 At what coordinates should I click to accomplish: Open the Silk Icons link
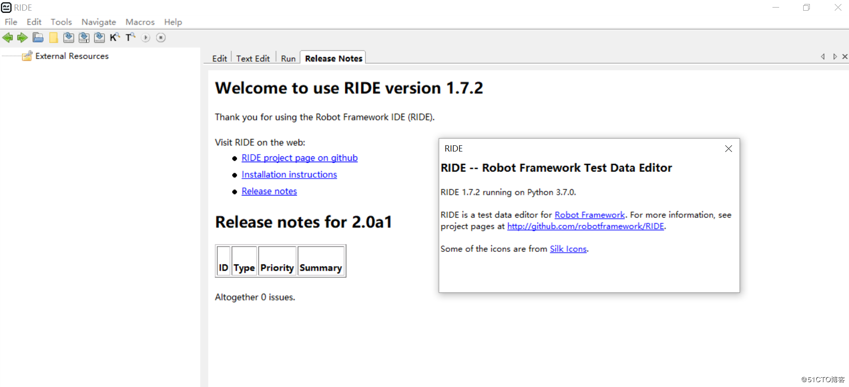click(x=568, y=249)
